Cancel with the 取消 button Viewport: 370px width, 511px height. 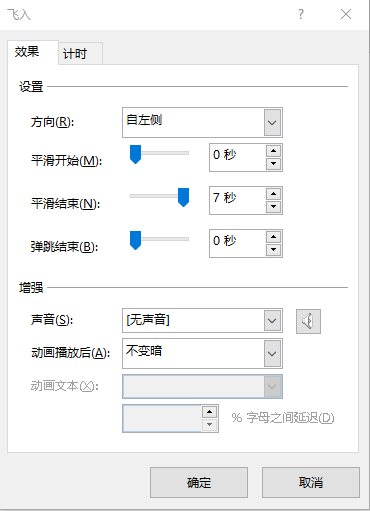(x=311, y=482)
